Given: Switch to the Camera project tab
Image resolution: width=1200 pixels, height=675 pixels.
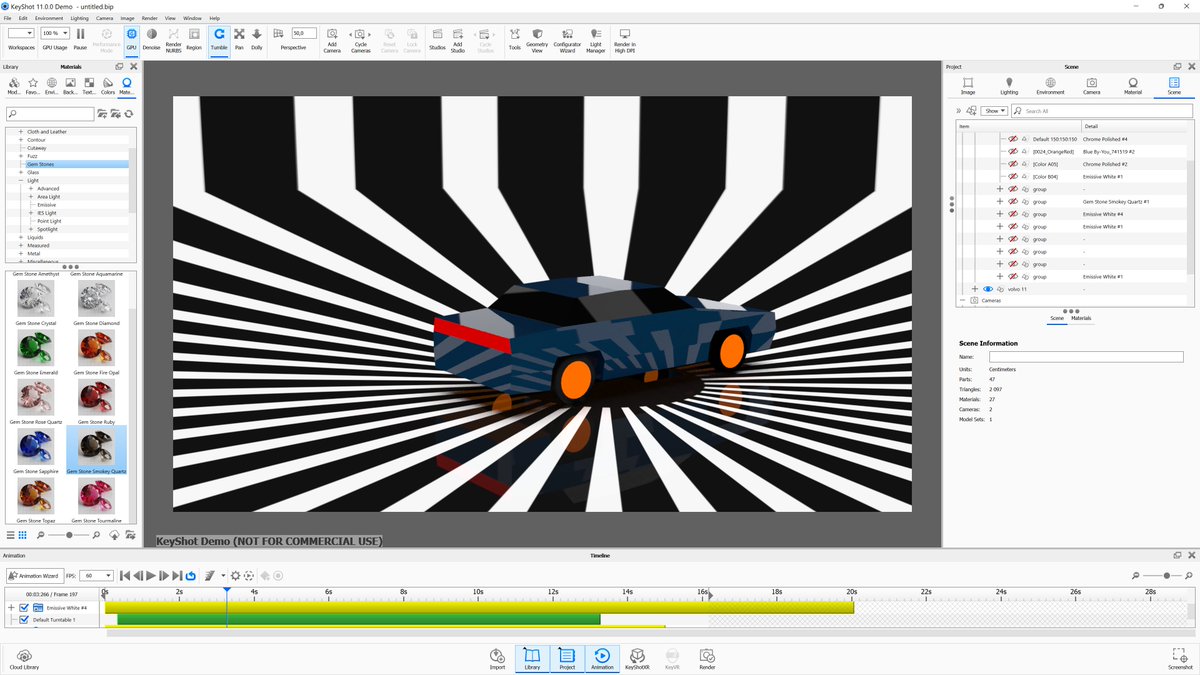Looking at the screenshot, I should click(x=1091, y=86).
